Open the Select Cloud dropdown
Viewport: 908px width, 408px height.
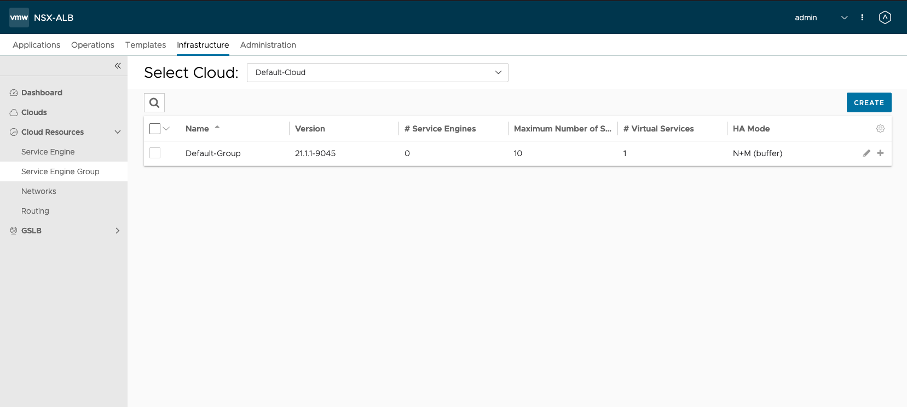coord(378,73)
